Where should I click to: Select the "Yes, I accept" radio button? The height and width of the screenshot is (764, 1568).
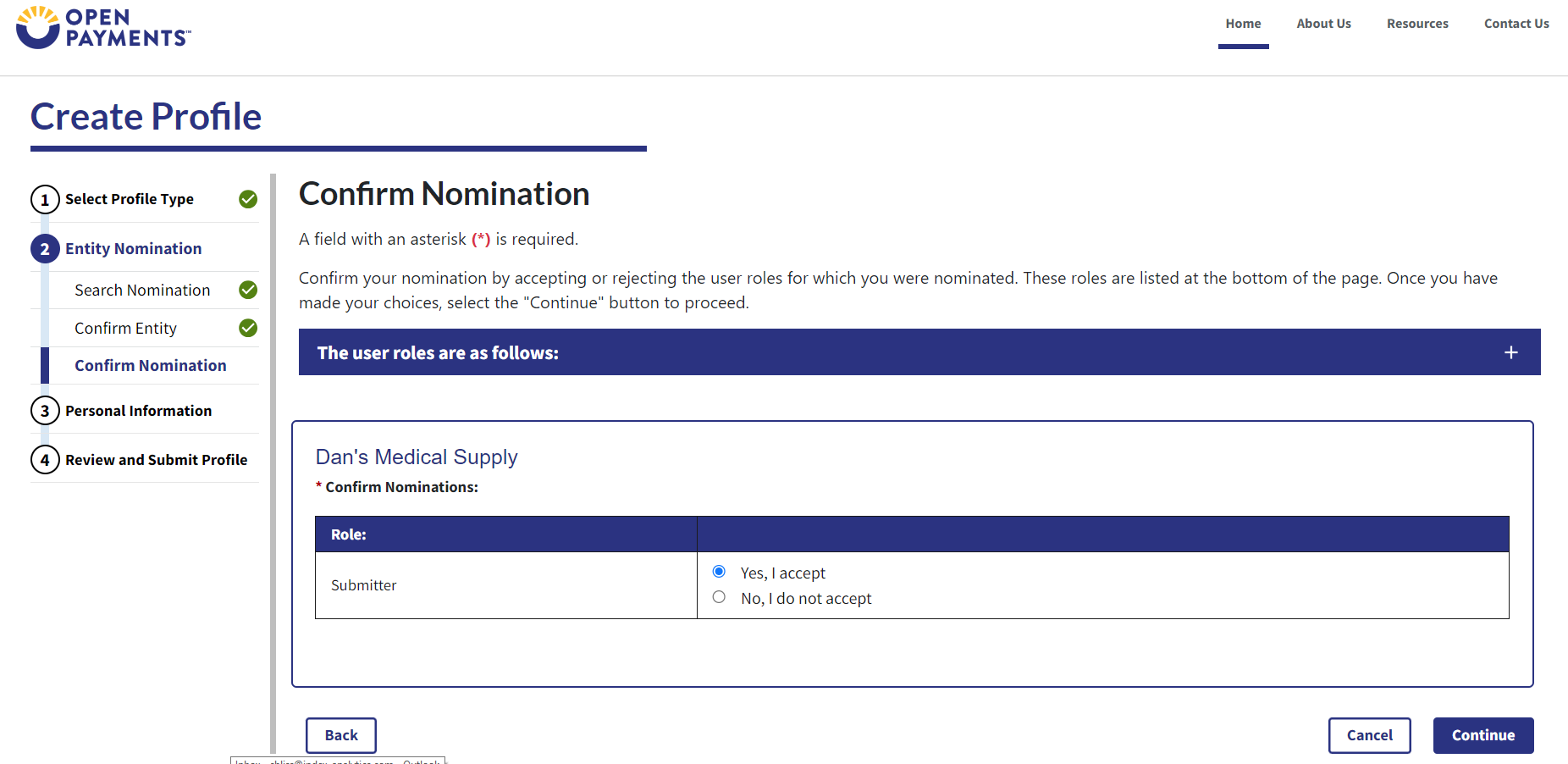click(x=719, y=572)
